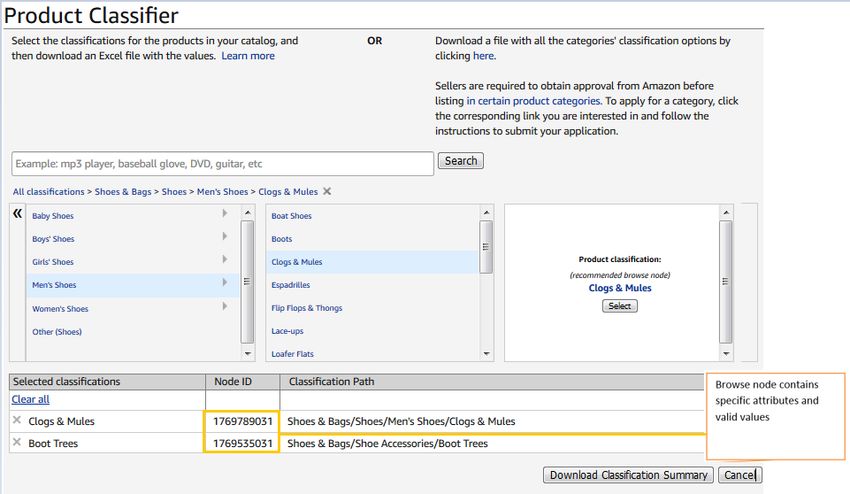Select Boys' Shoes in the category list
Screen dimensions: 850x494
[x=53, y=239]
